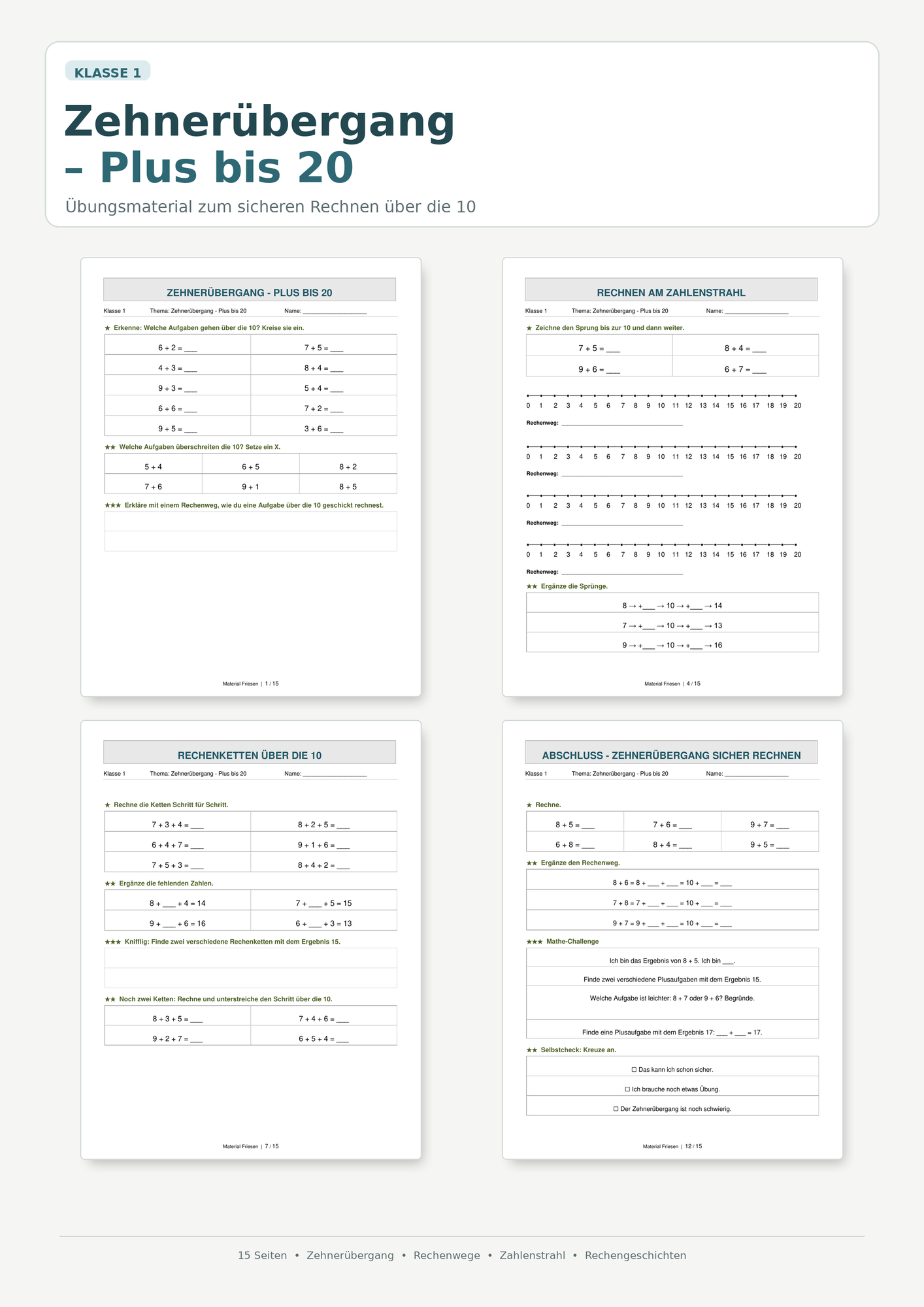Click the cell "3 + 6 = ___"

(324, 426)
